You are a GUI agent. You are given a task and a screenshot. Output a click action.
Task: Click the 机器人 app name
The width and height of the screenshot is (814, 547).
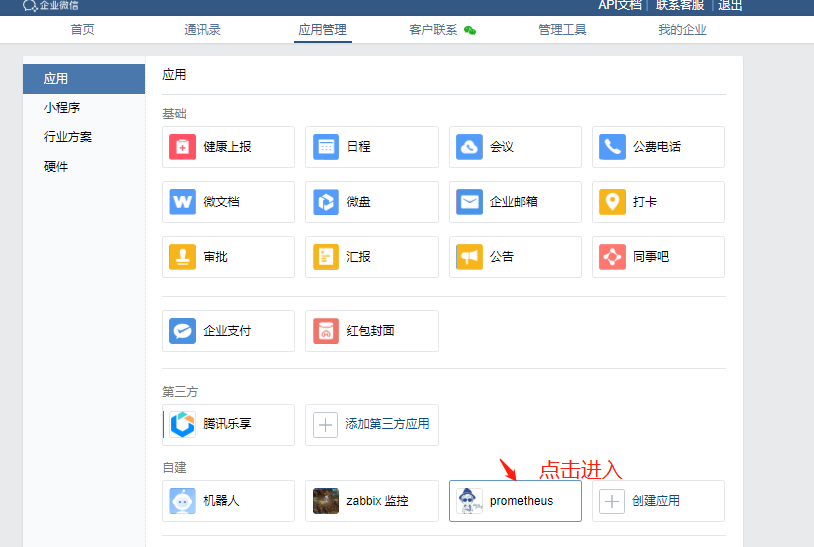[x=221, y=501]
